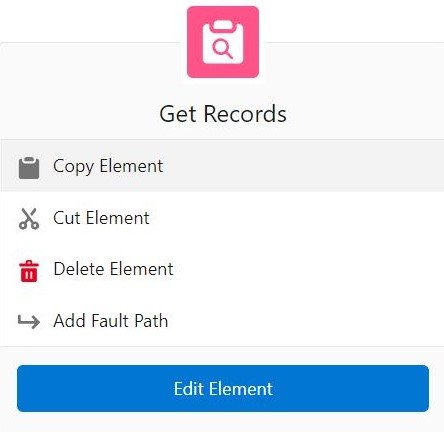The image size is (444, 432).
Task: Click the 'Add Fault Path' text label
Action: [111, 321]
